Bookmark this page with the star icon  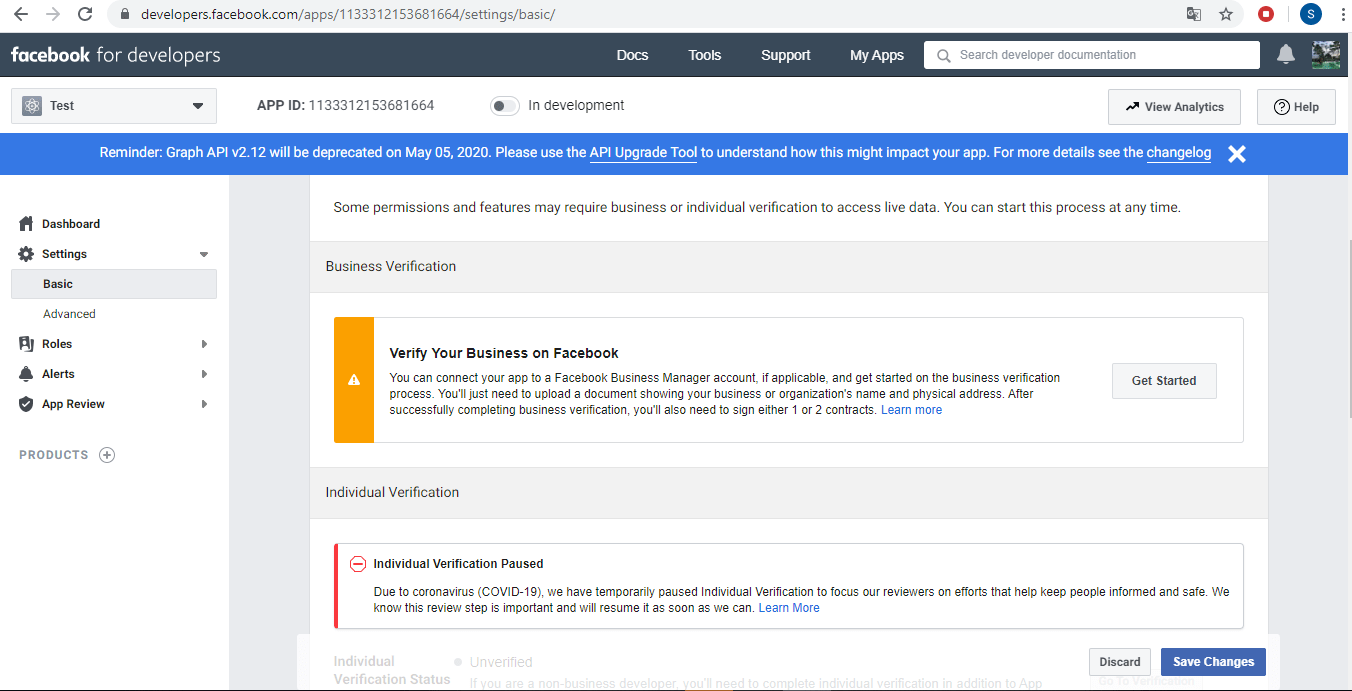click(1226, 14)
